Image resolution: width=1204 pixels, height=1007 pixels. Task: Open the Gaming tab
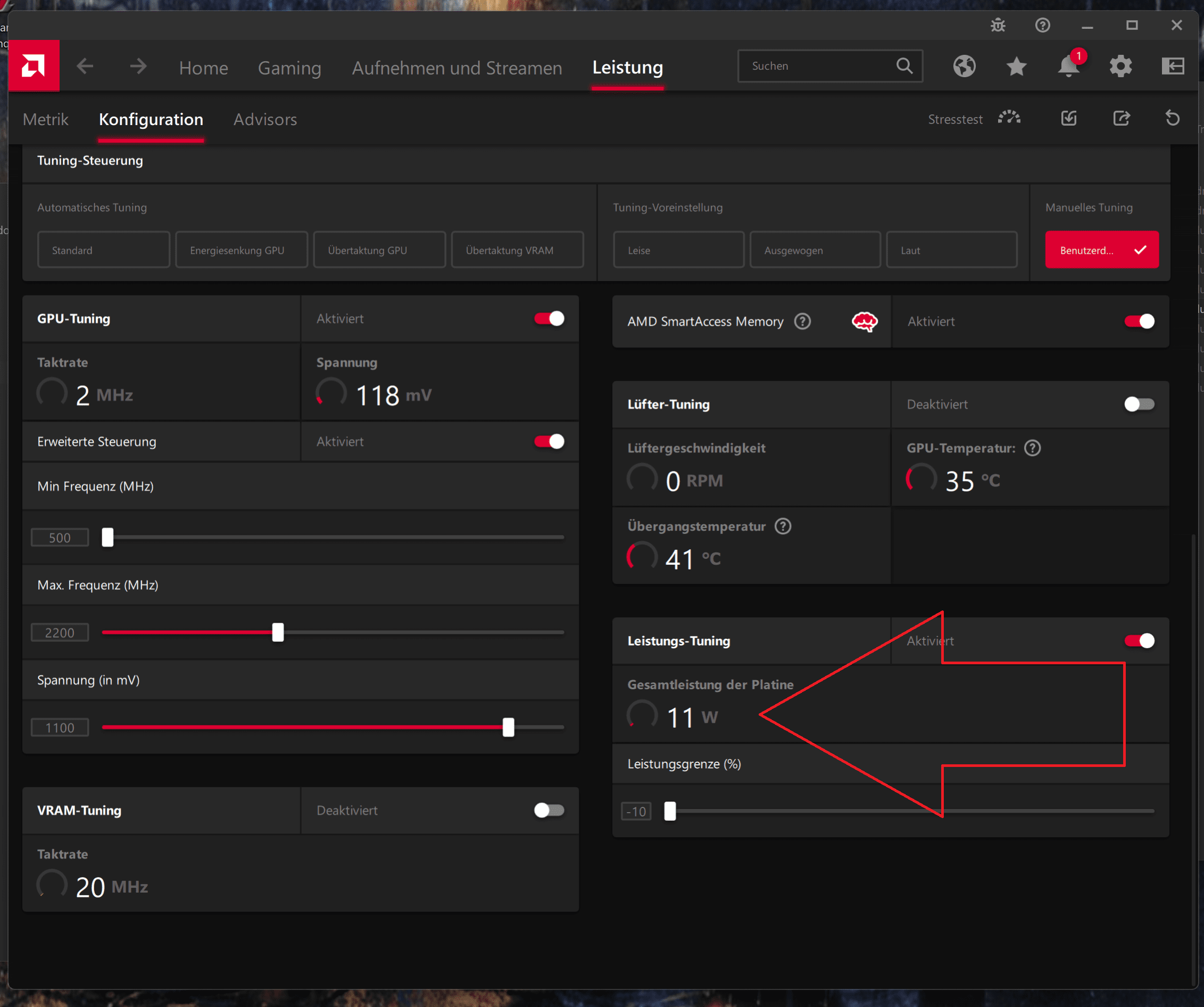[289, 68]
